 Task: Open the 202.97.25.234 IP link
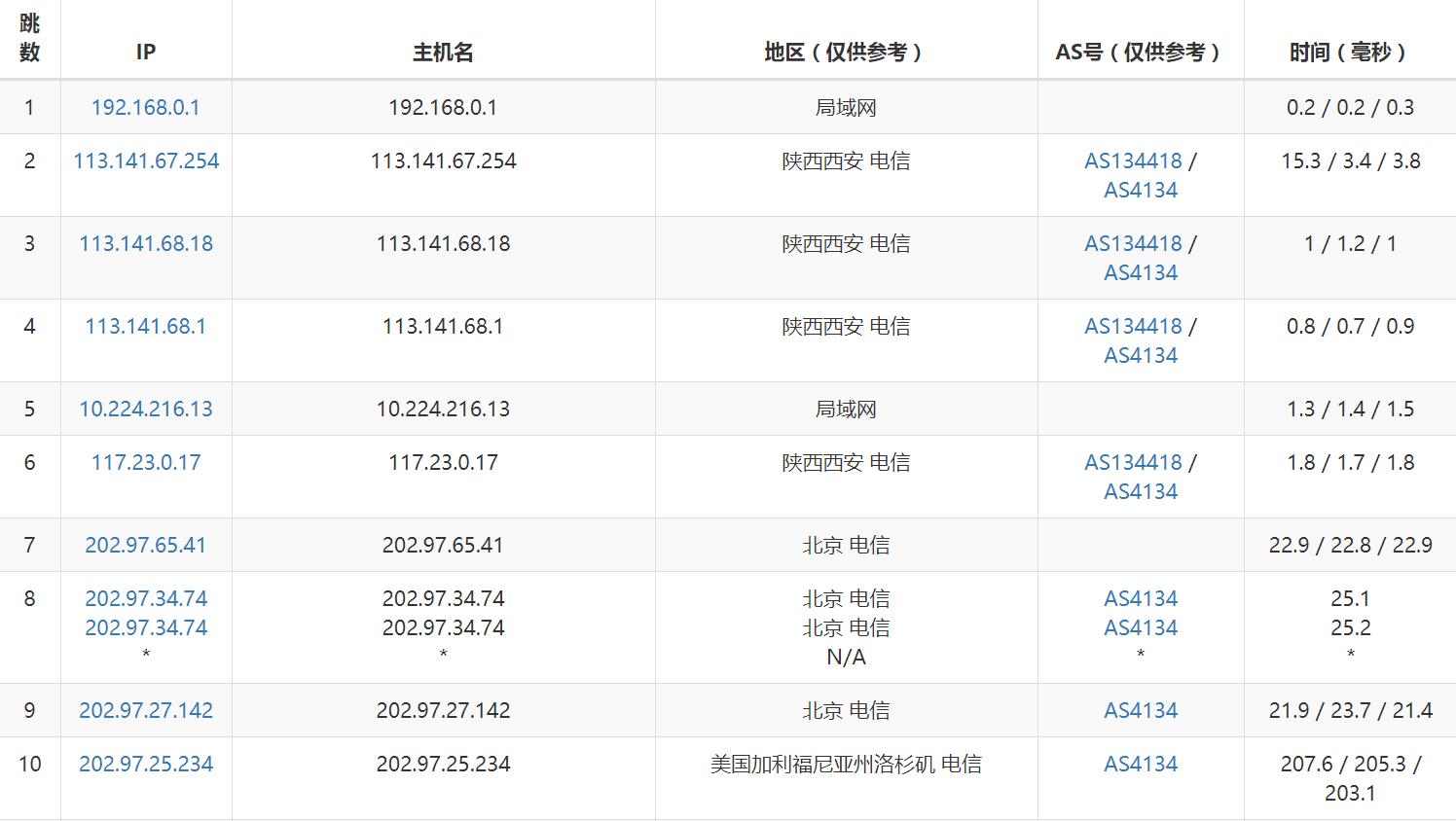[x=146, y=764]
